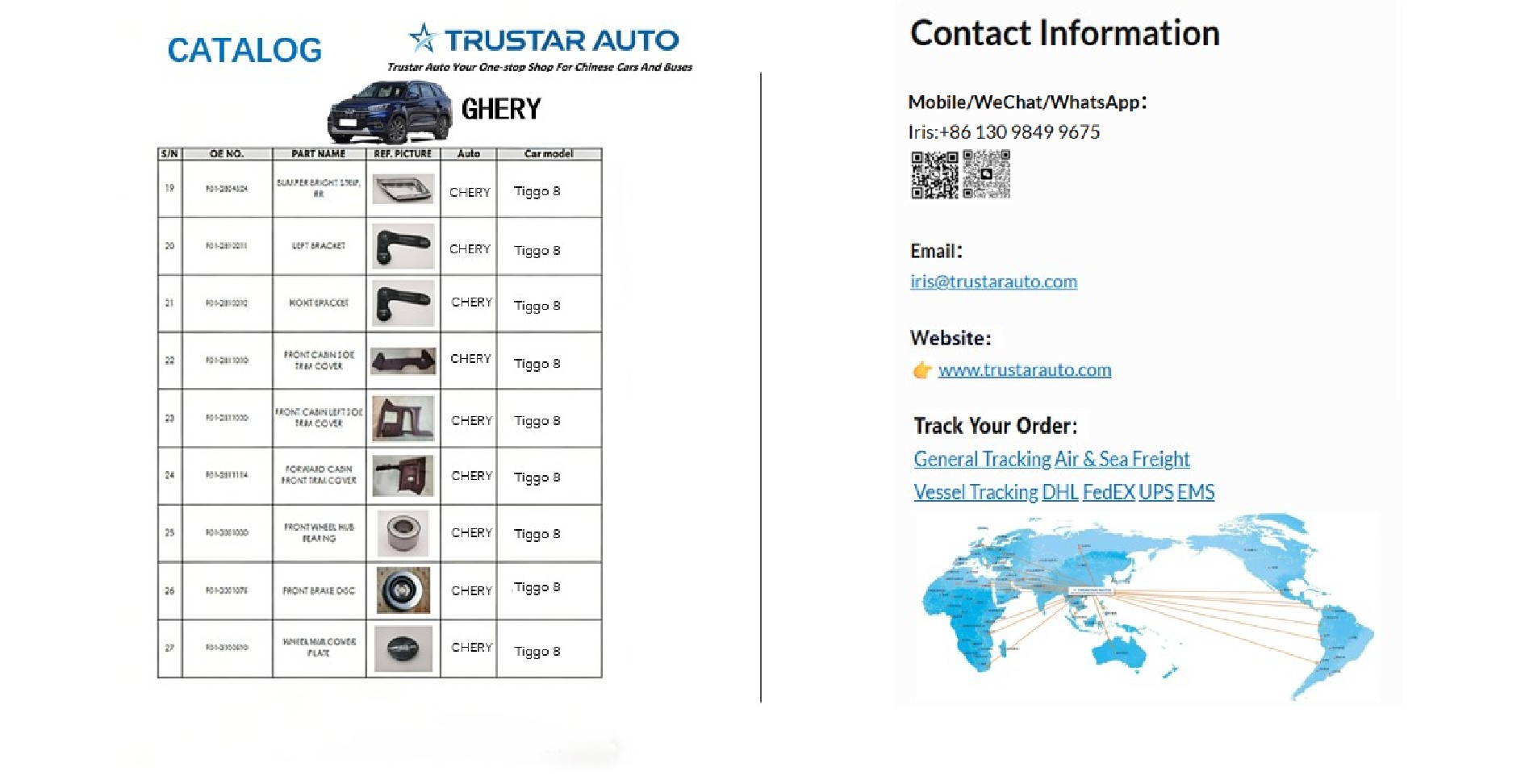Select serial number 27 cell
Screen dimensions: 1525x784
[x=169, y=648]
